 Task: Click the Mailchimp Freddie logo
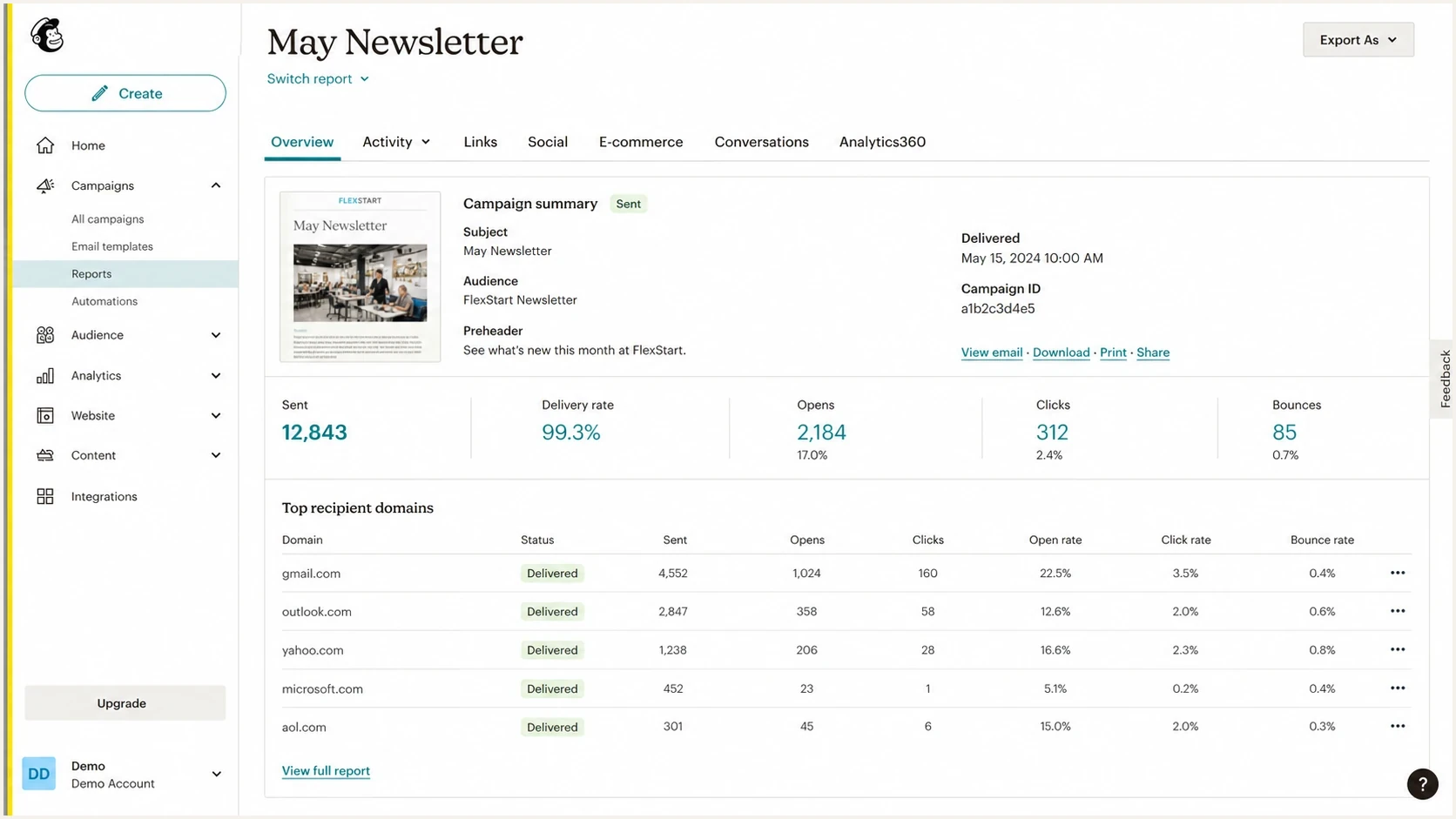pos(47,36)
